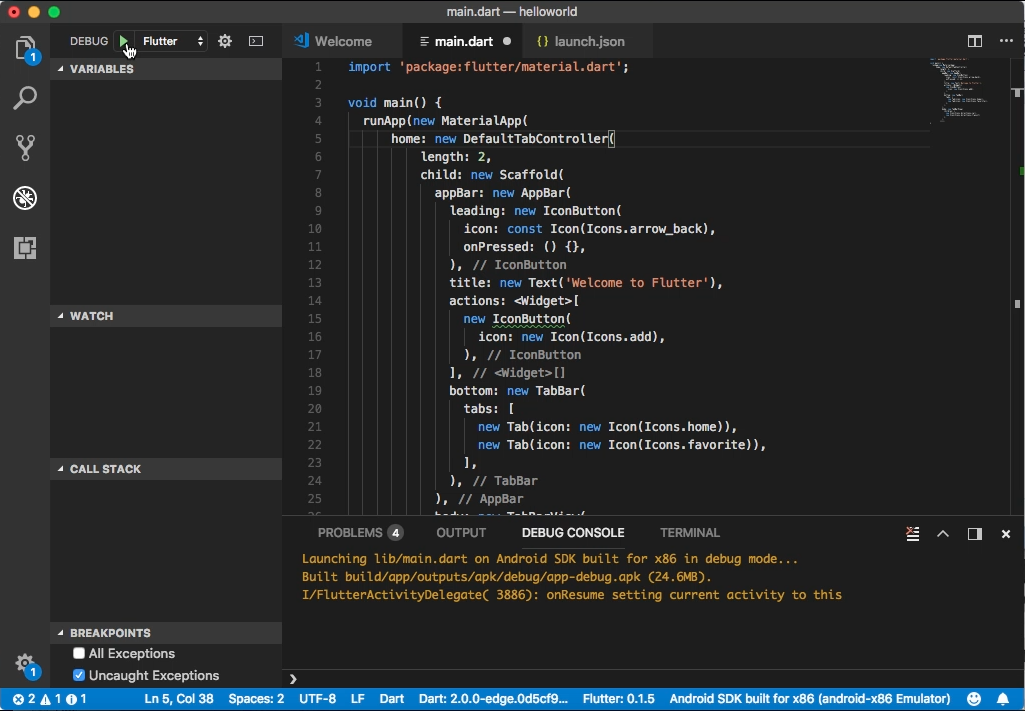This screenshot has height=711, width=1025.
Task: Select the Flutter debug configuration dropdown
Action: point(173,41)
